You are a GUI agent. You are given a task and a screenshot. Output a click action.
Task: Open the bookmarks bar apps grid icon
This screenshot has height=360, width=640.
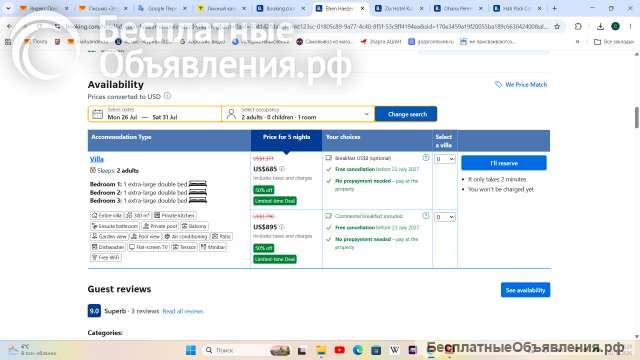pos(8,42)
